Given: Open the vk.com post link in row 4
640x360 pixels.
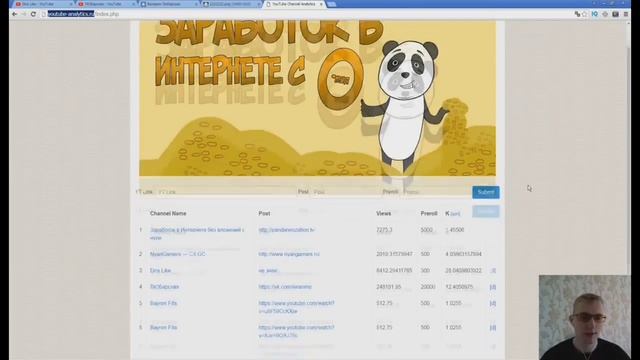Looking at the screenshot, I should point(285,287).
